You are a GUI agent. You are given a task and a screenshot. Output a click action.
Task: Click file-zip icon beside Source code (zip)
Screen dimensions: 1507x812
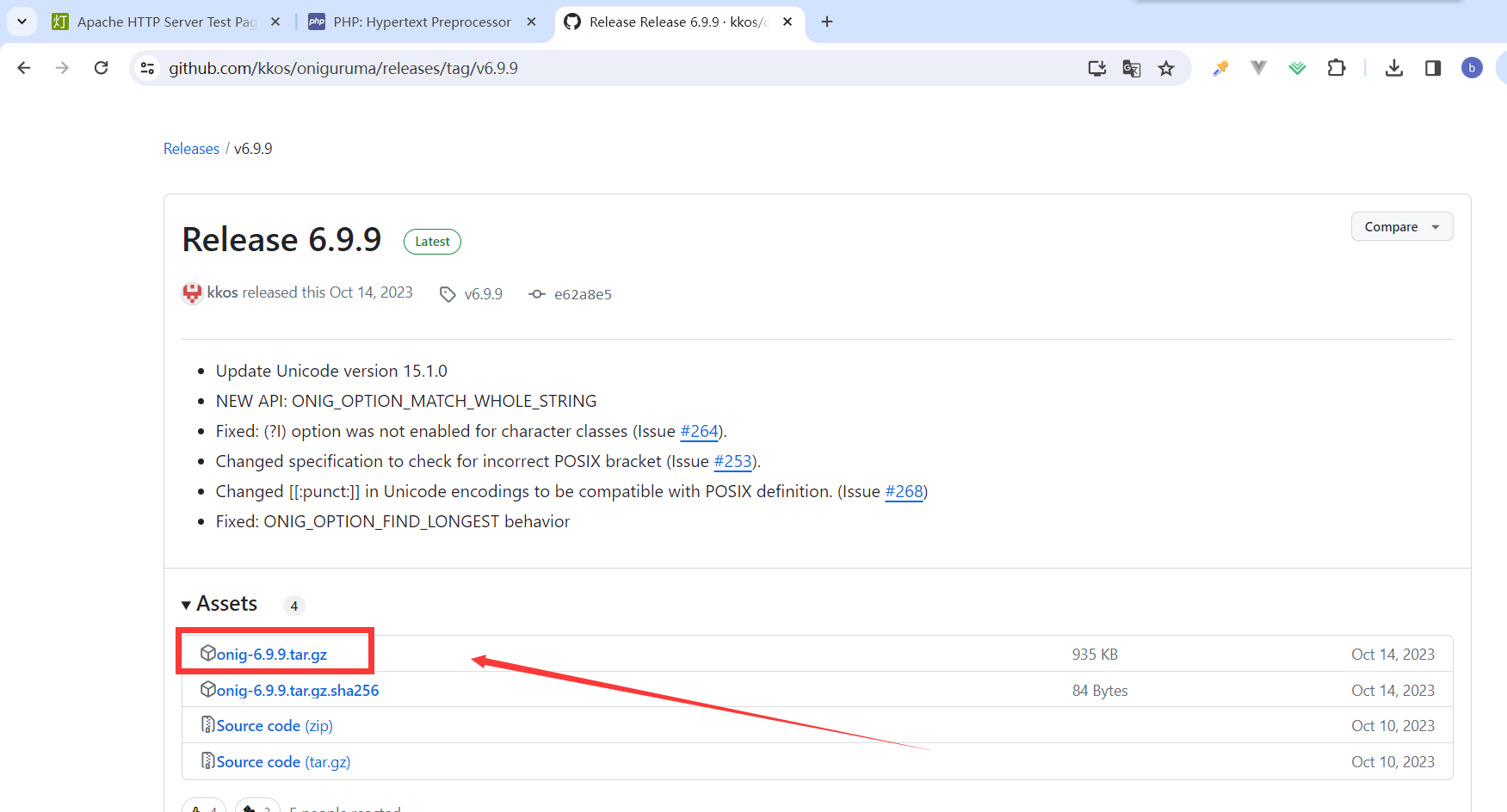pos(207,724)
